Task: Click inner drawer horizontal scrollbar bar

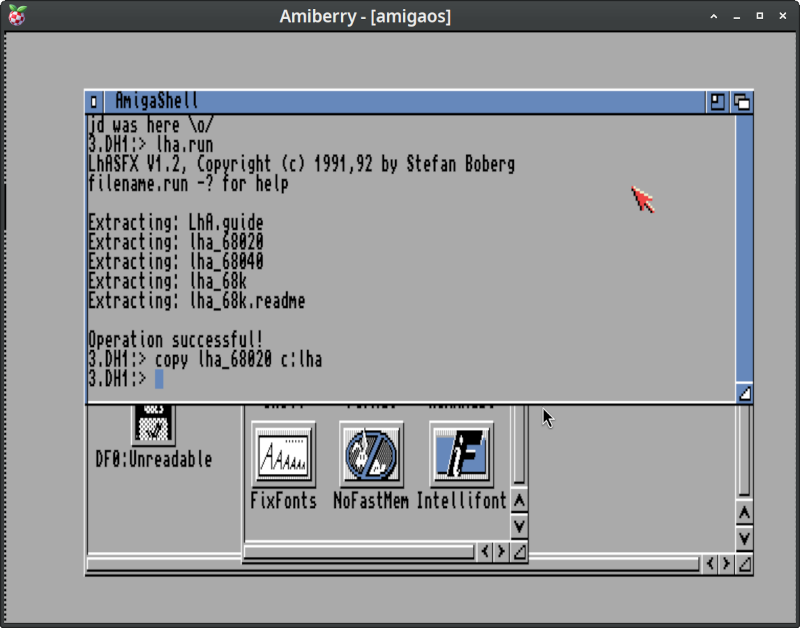Action: pyautogui.click(x=359, y=552)
